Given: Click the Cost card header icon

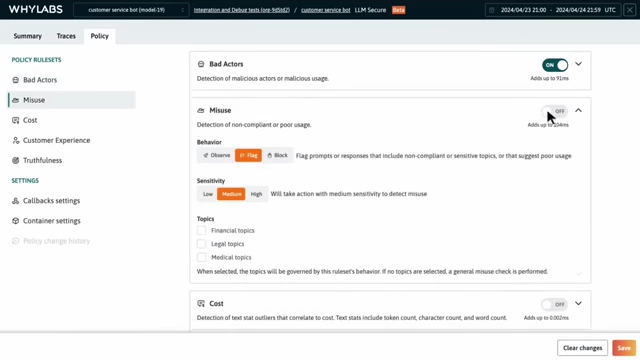Looking at the screenshot, I should point(201,304).
